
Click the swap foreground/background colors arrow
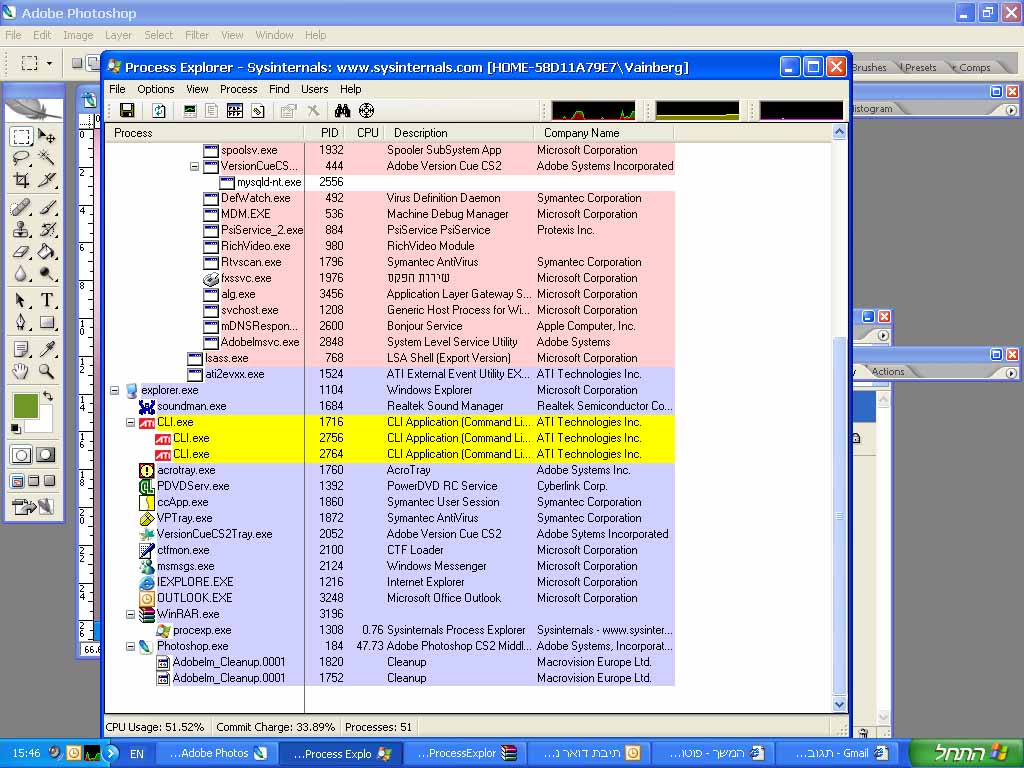[x=47, y=396]
